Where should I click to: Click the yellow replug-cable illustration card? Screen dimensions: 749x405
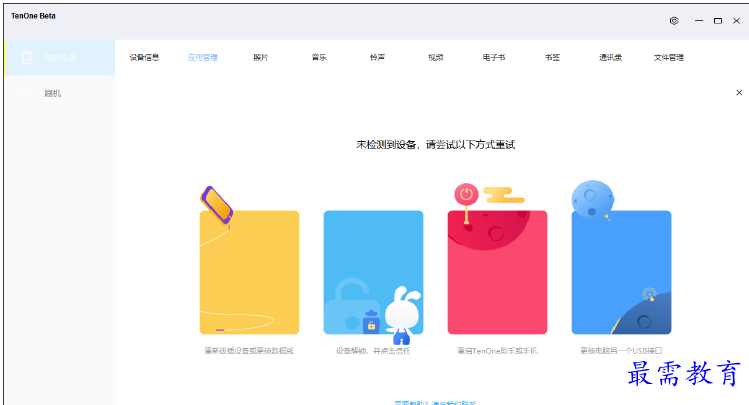249,272
